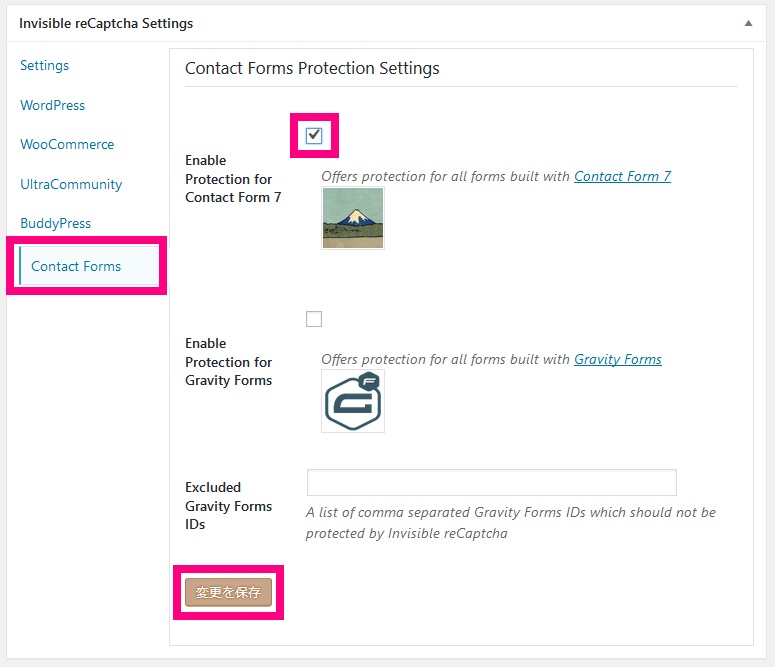This screenshot has height=667, width=775.
Task: Enable Protection for Gravity Forms checkbox
Action: tap(314, 319)
